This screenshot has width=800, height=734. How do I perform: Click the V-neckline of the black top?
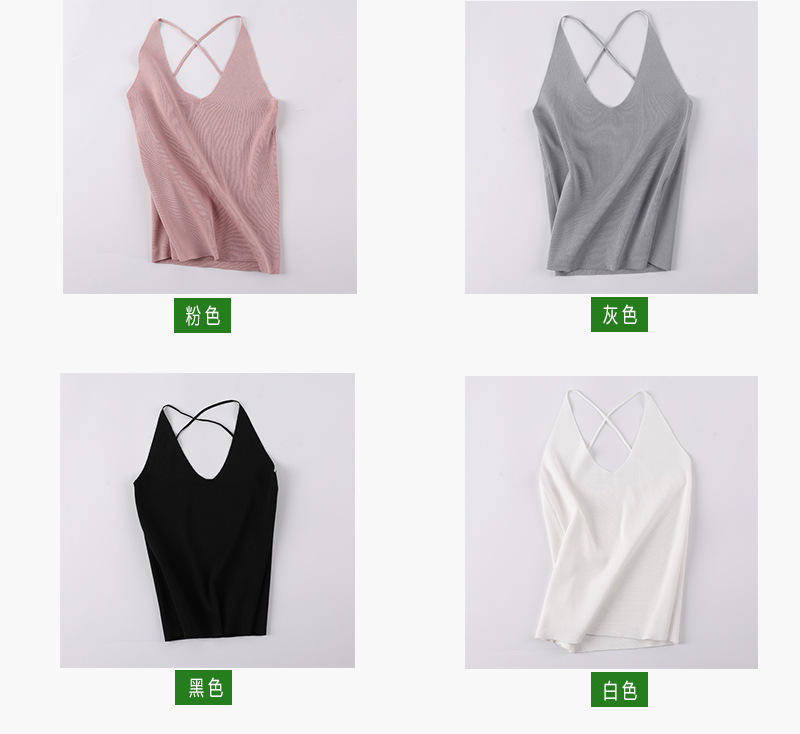(x=208, y=462)
